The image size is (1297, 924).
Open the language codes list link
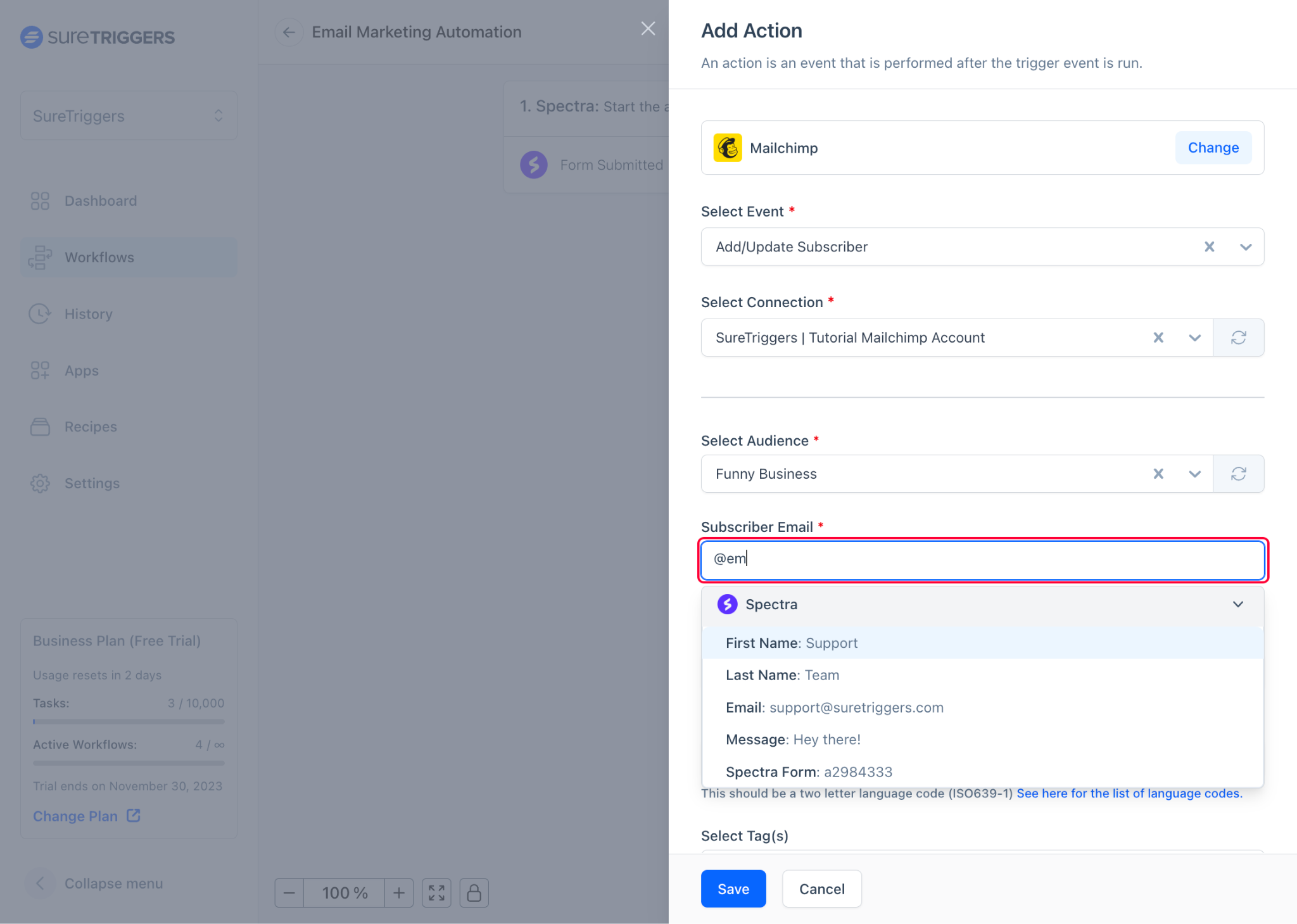tap(1129, 794)
